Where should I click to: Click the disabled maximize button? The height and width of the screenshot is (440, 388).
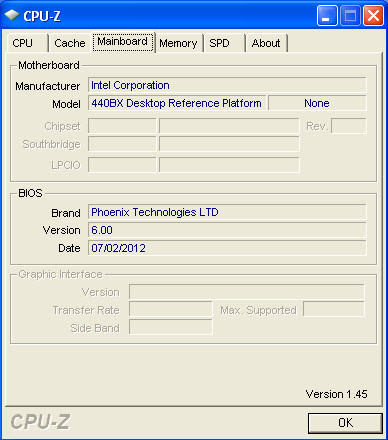coord(350,15)
